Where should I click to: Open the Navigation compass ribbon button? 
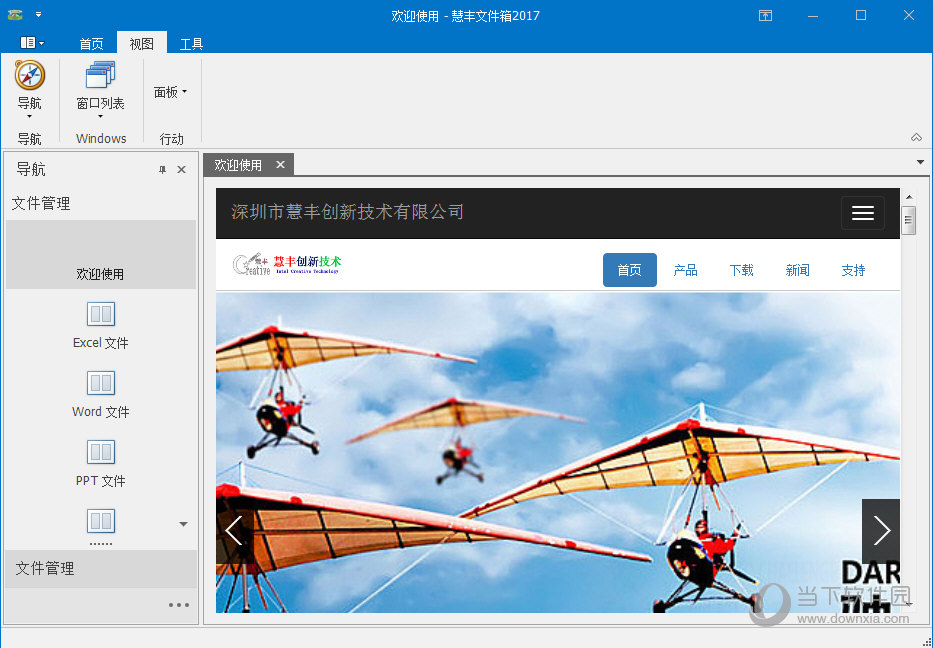29,89
